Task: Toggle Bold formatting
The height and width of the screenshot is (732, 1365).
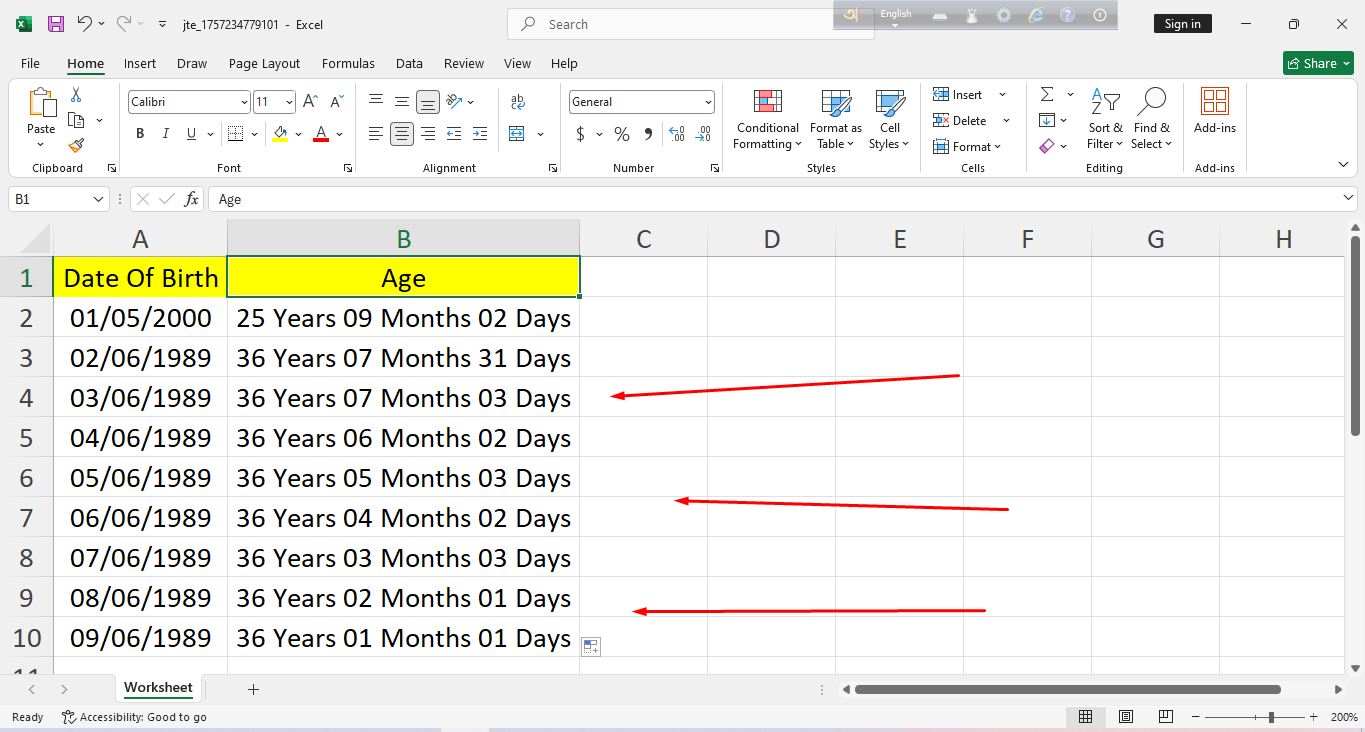Action: (x=140, y=134)
